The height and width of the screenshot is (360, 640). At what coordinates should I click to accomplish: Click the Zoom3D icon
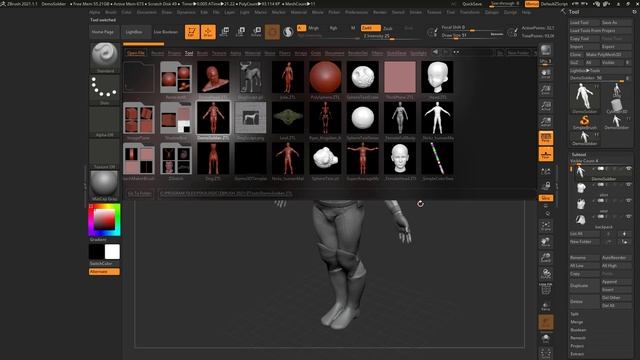(x=546, y=258)
